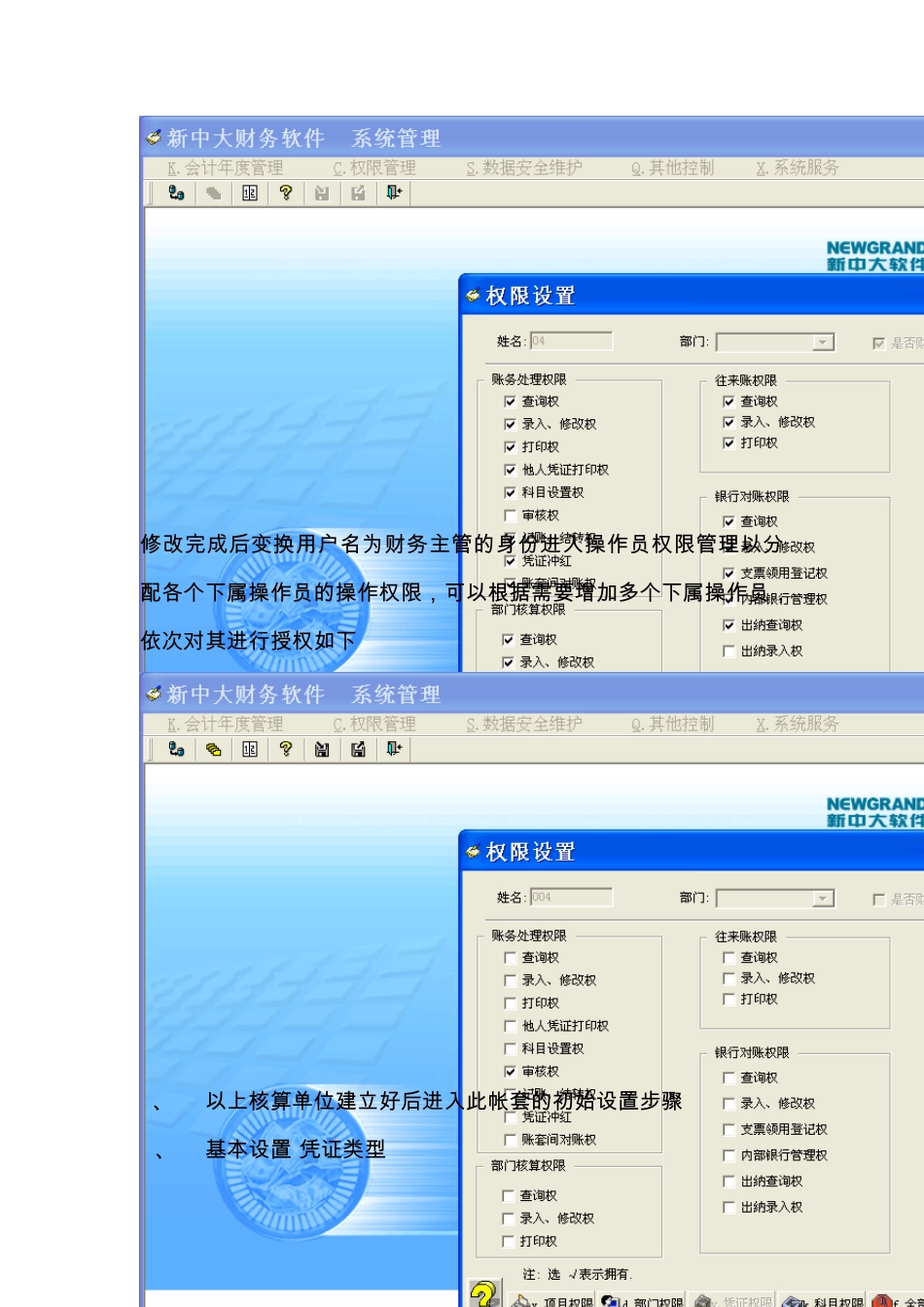
Task: Open Q.其他控制 menu in user 004 window
Action: tap(672, 724)
